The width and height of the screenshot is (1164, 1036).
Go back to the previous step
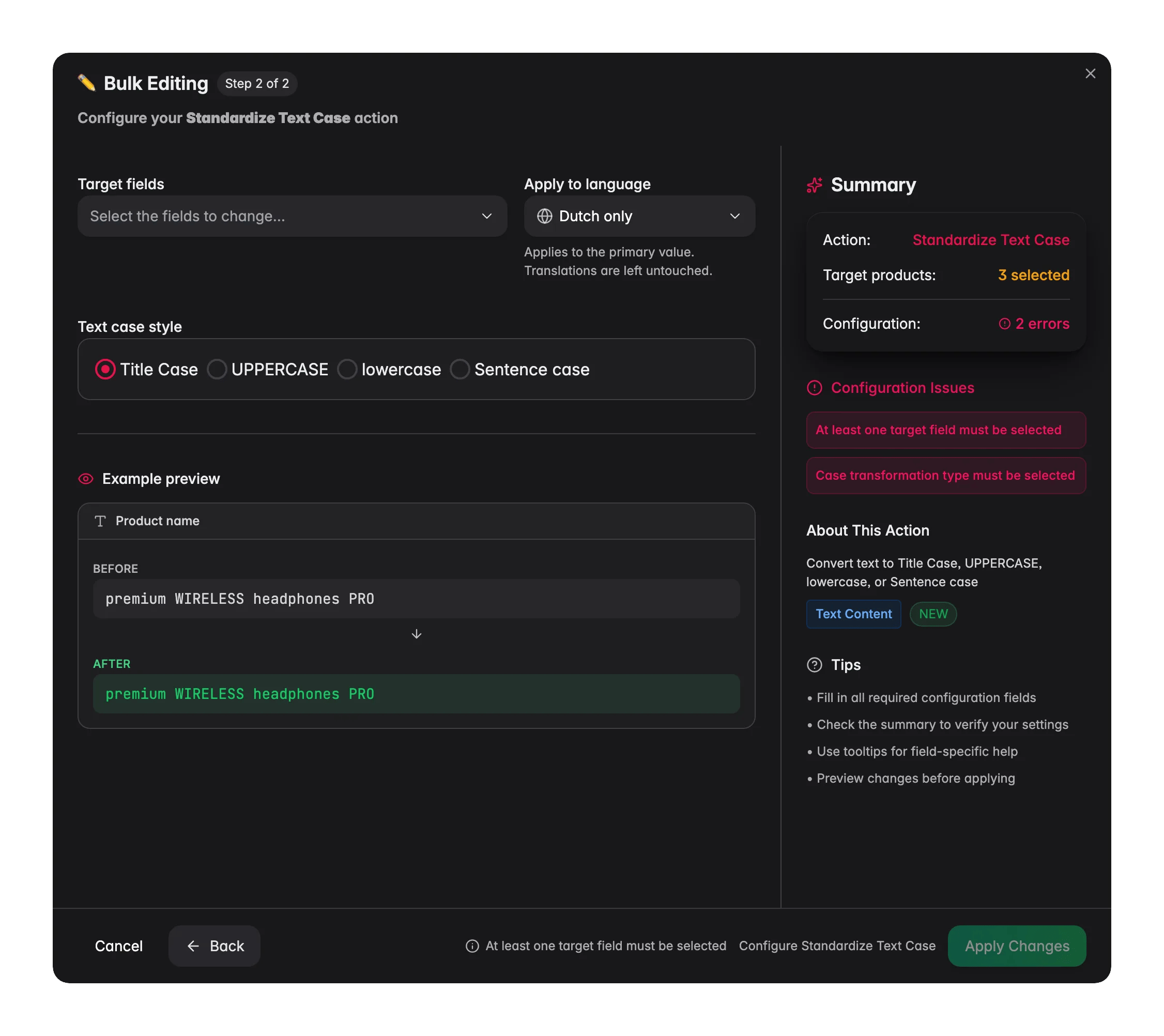click(215, 946)
